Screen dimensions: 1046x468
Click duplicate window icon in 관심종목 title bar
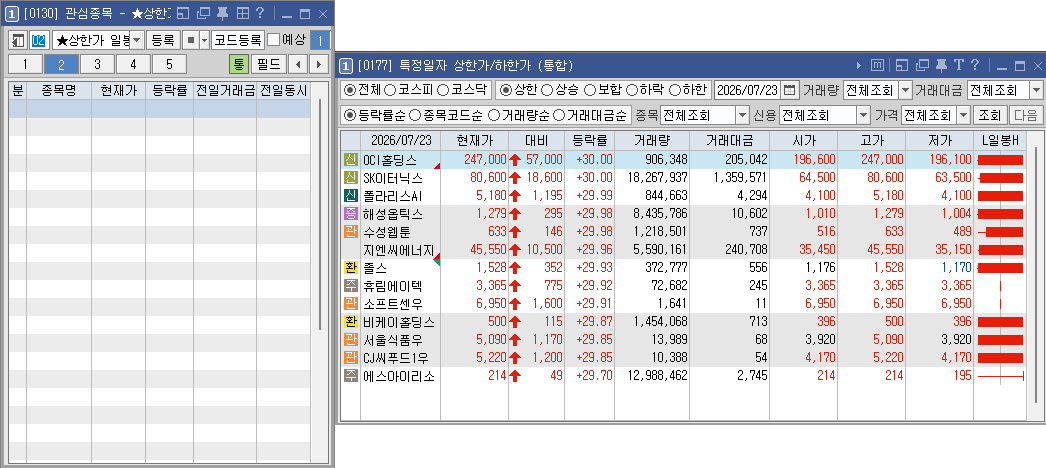pyautogui.click(x=204, y=13)
